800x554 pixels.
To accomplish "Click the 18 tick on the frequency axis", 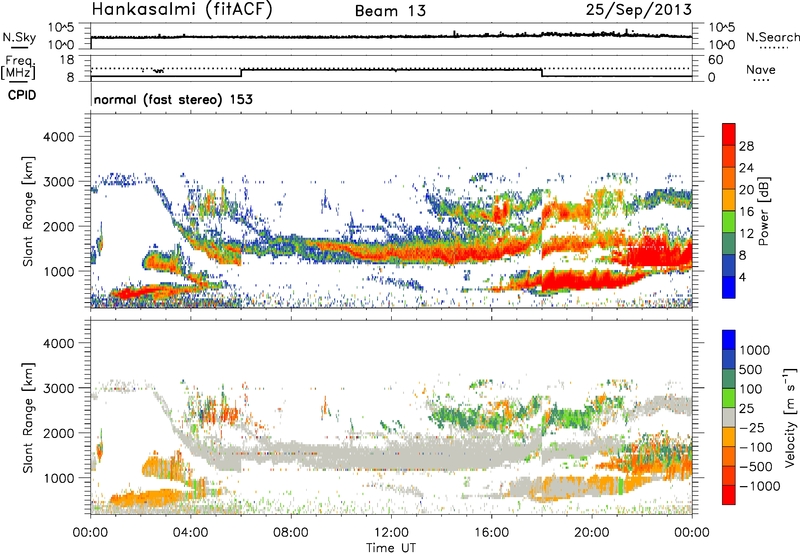I will tap(67, 60).
